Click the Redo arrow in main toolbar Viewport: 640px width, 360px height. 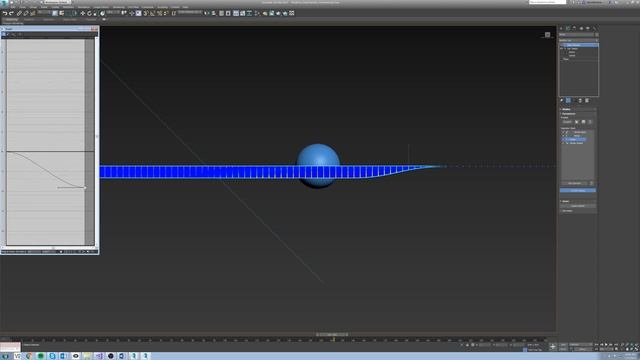tap(11, 13)
